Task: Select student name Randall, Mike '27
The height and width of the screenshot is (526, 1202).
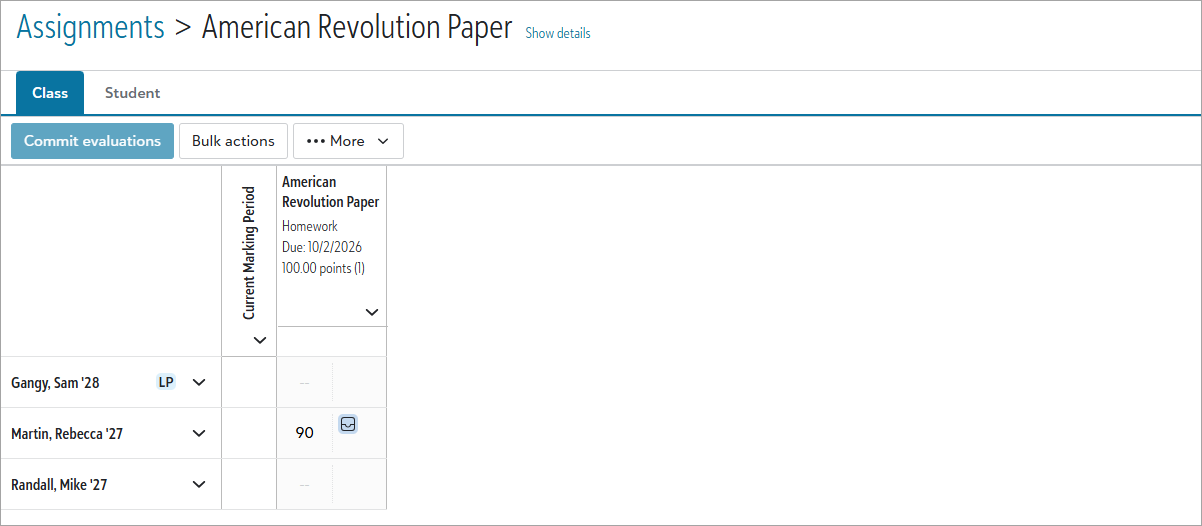Action: coord(59,484)
